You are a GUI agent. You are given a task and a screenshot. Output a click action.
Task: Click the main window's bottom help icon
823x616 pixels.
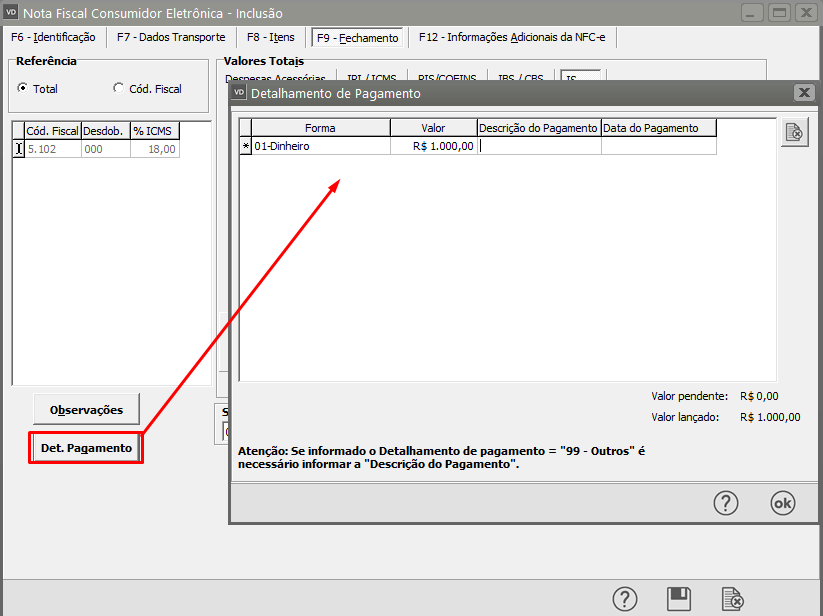[x=625, y=598]
